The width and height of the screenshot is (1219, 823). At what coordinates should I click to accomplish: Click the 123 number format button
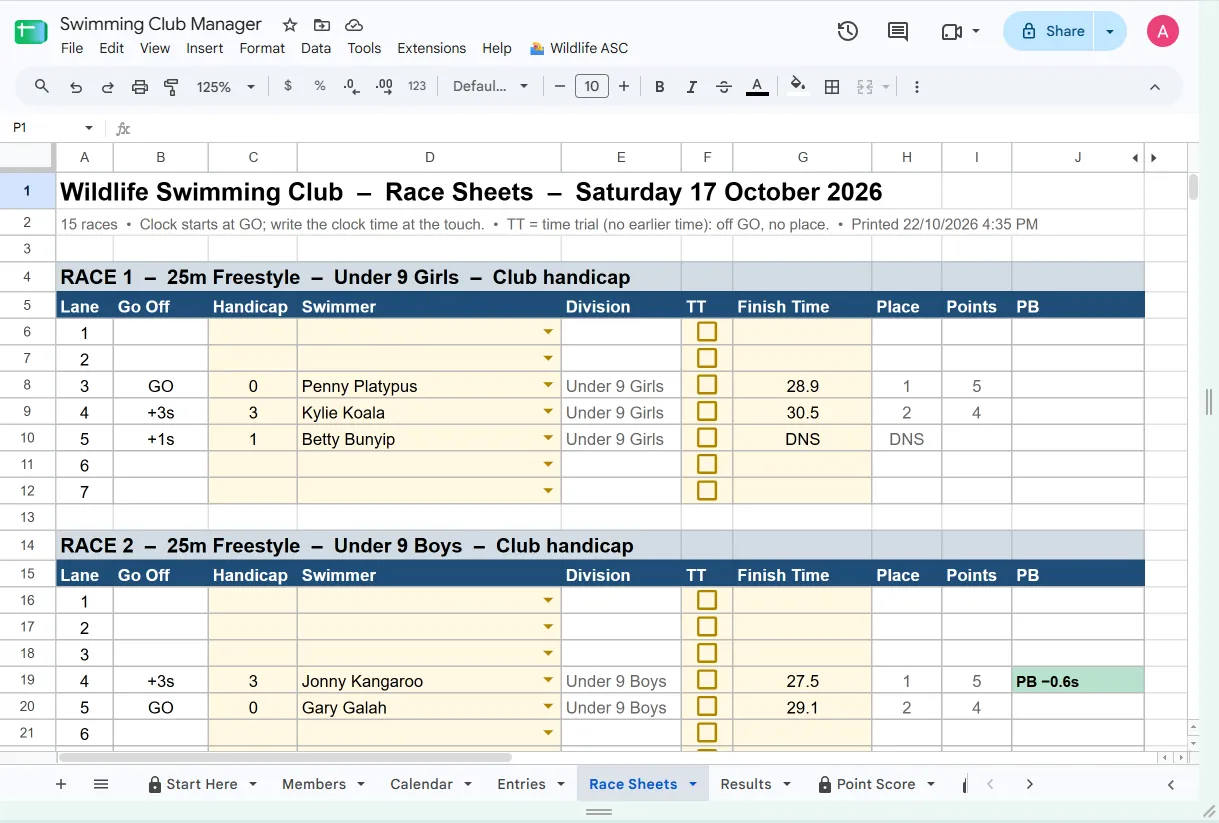click(417, 86)
